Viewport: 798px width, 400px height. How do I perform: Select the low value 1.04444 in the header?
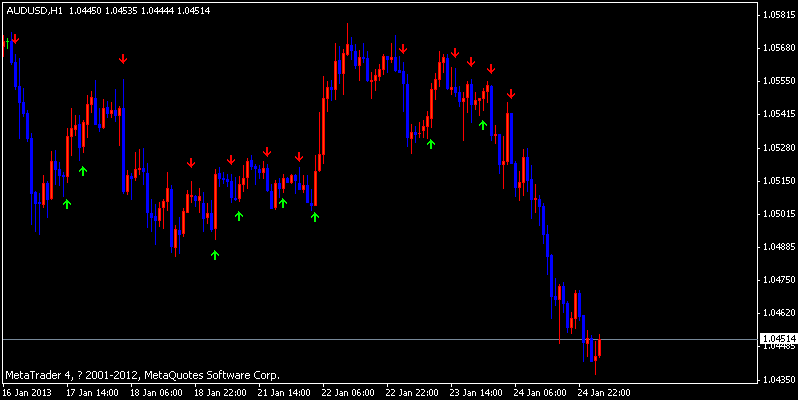(157, 10)
